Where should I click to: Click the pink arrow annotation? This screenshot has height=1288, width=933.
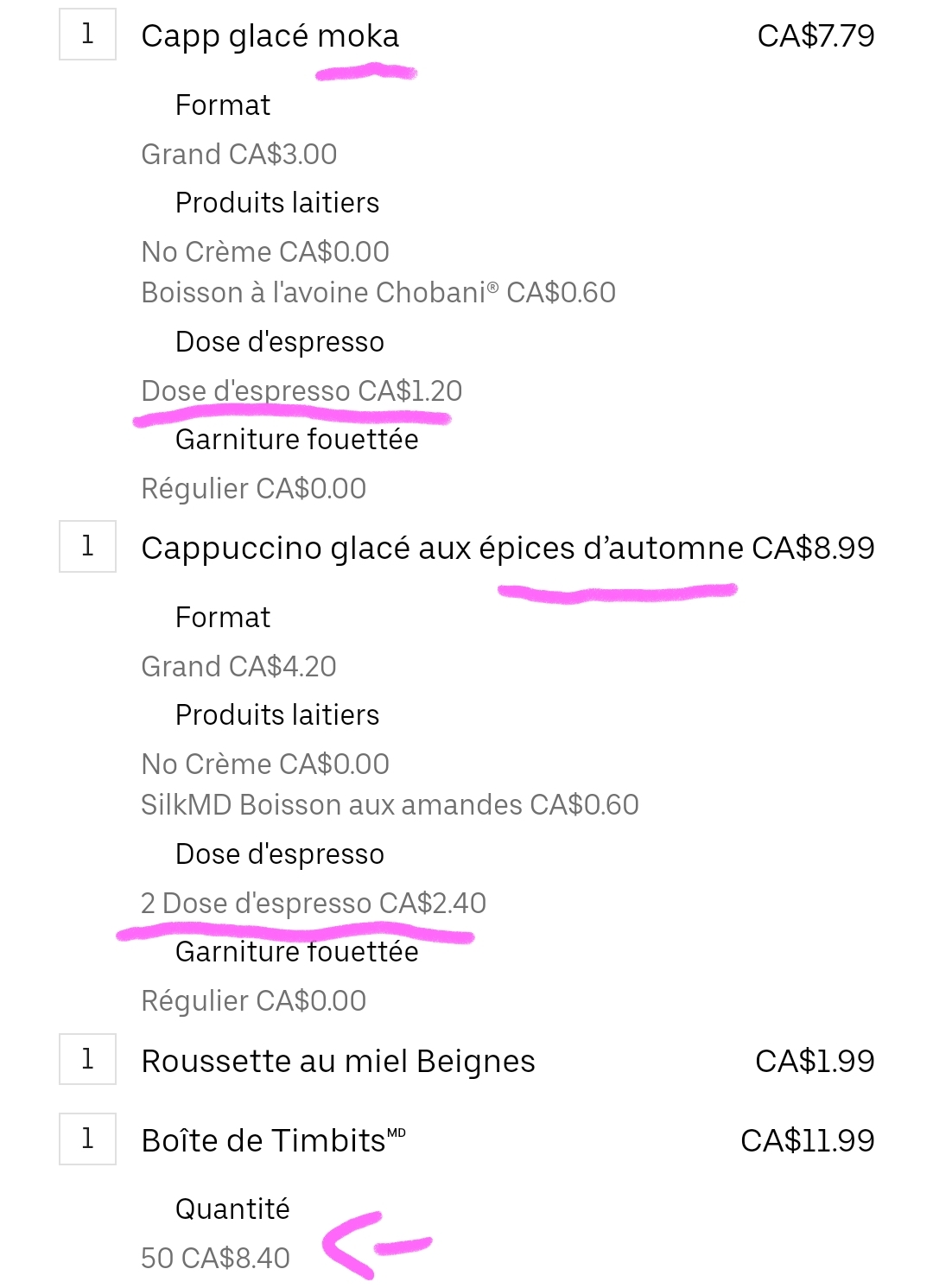pos(371,1245)
